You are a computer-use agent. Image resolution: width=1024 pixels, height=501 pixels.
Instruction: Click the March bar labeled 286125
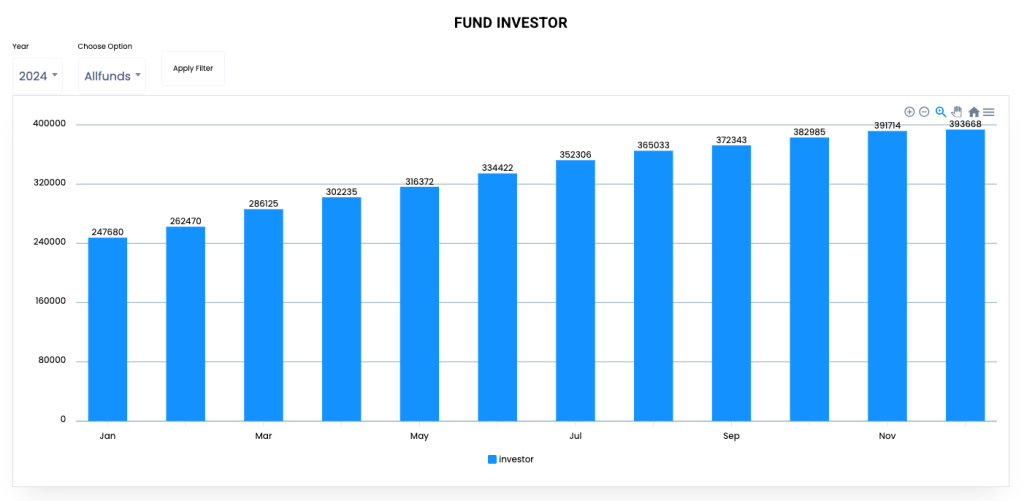point(263,315)
